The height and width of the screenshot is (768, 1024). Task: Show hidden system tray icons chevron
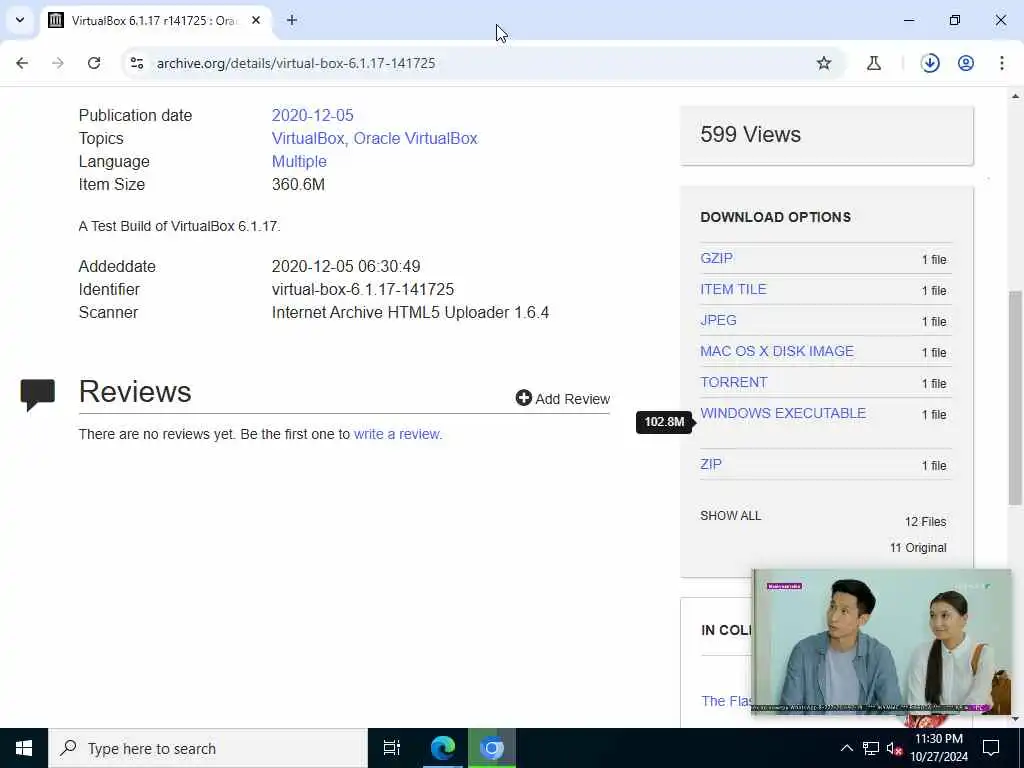point(846,748)
